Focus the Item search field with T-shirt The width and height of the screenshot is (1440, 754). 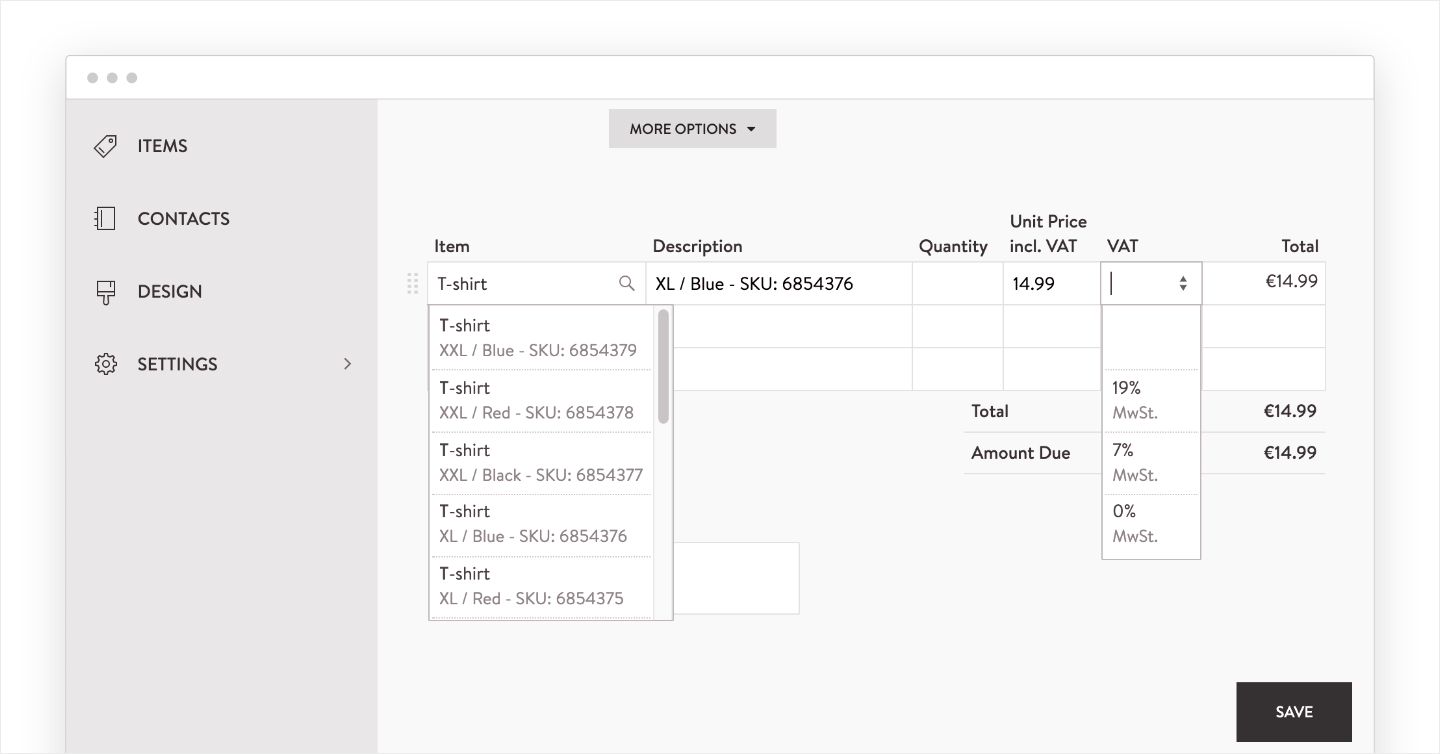click(536, 284)
